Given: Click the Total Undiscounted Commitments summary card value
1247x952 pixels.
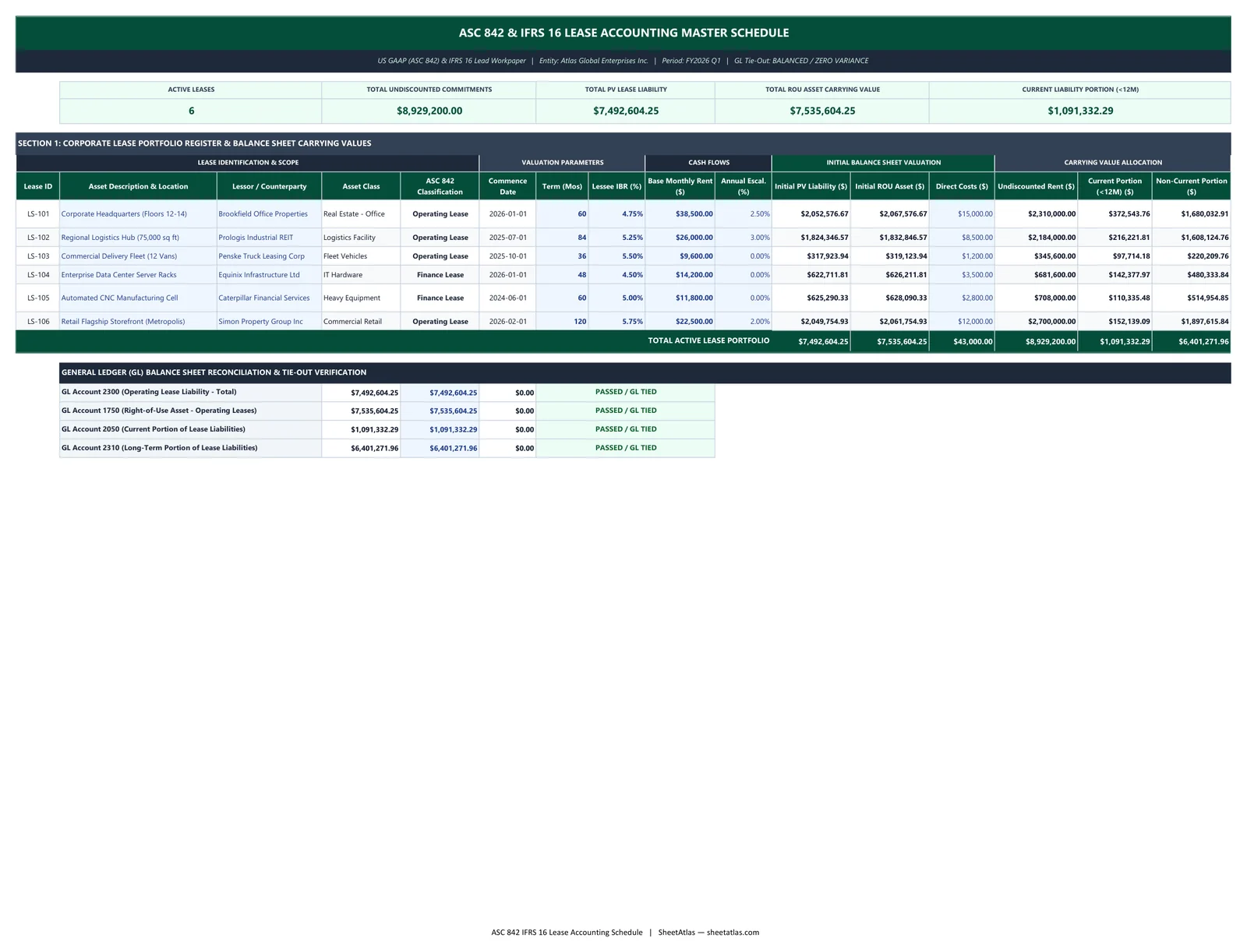Looking at the screenshot, I should [429, 111].
